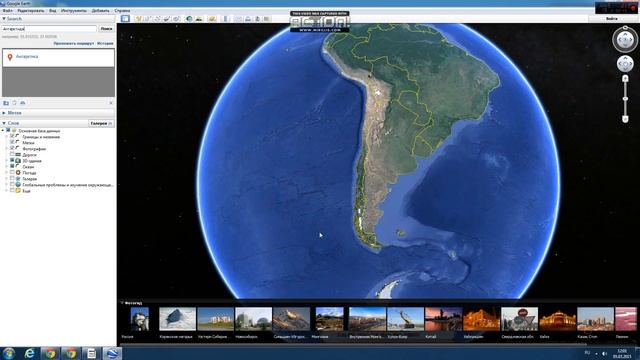The width and height of the screenshot is (640, 360).
Task: Select the Add Placemark pin tool
Action: tap(138, 18)
